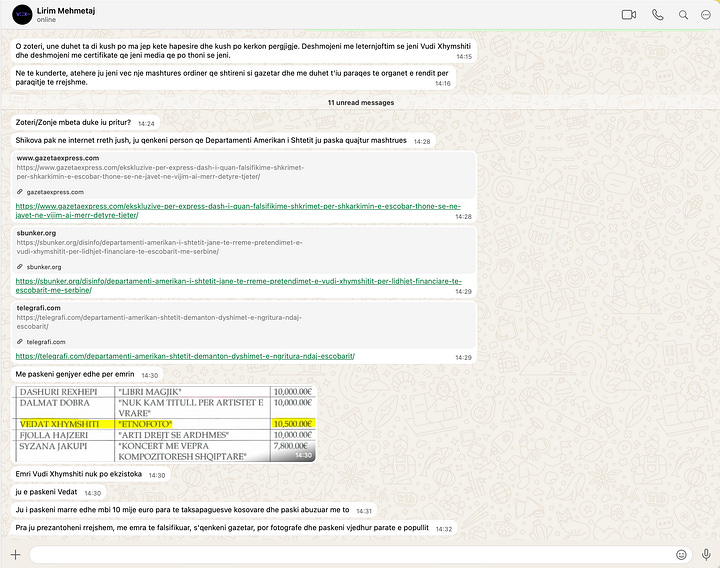Select message starting 'Shikova pak ne internet'
Image resolution: width=720 pixels, height=568 pixels.
(x=224, y=141)
